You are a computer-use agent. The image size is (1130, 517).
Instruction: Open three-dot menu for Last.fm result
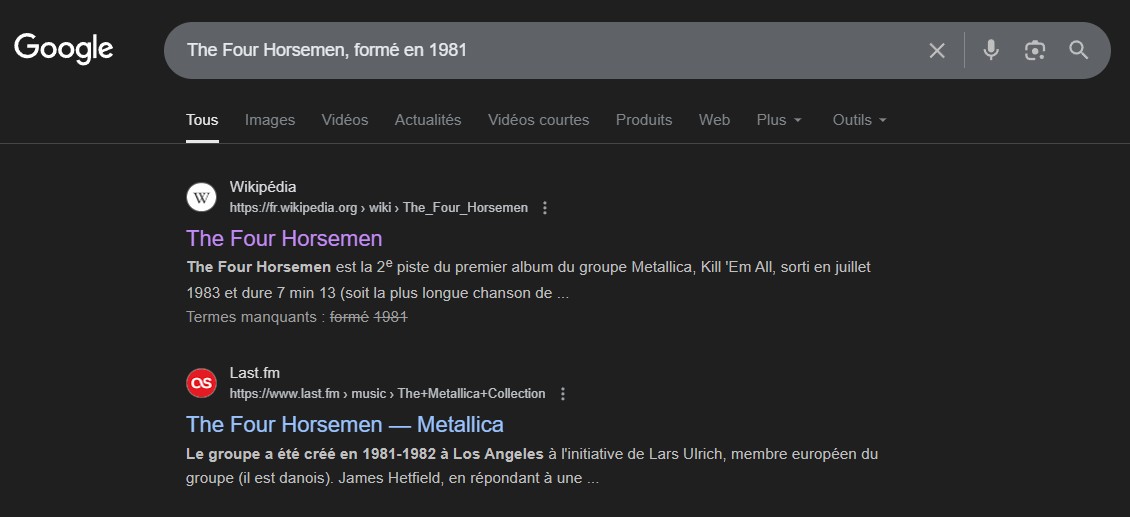point(563,394)
